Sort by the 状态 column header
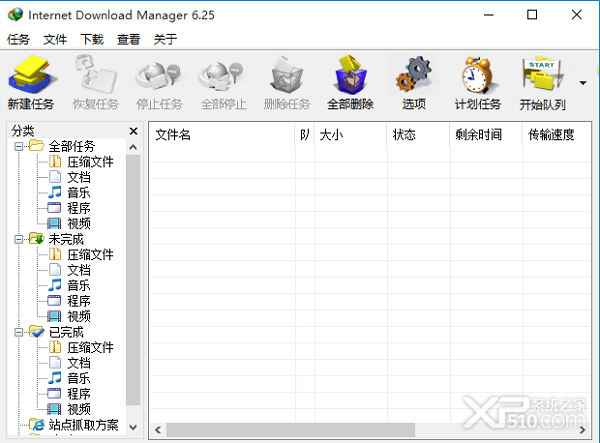The width and height of the screenshot is (600, 443). point(418,135)
